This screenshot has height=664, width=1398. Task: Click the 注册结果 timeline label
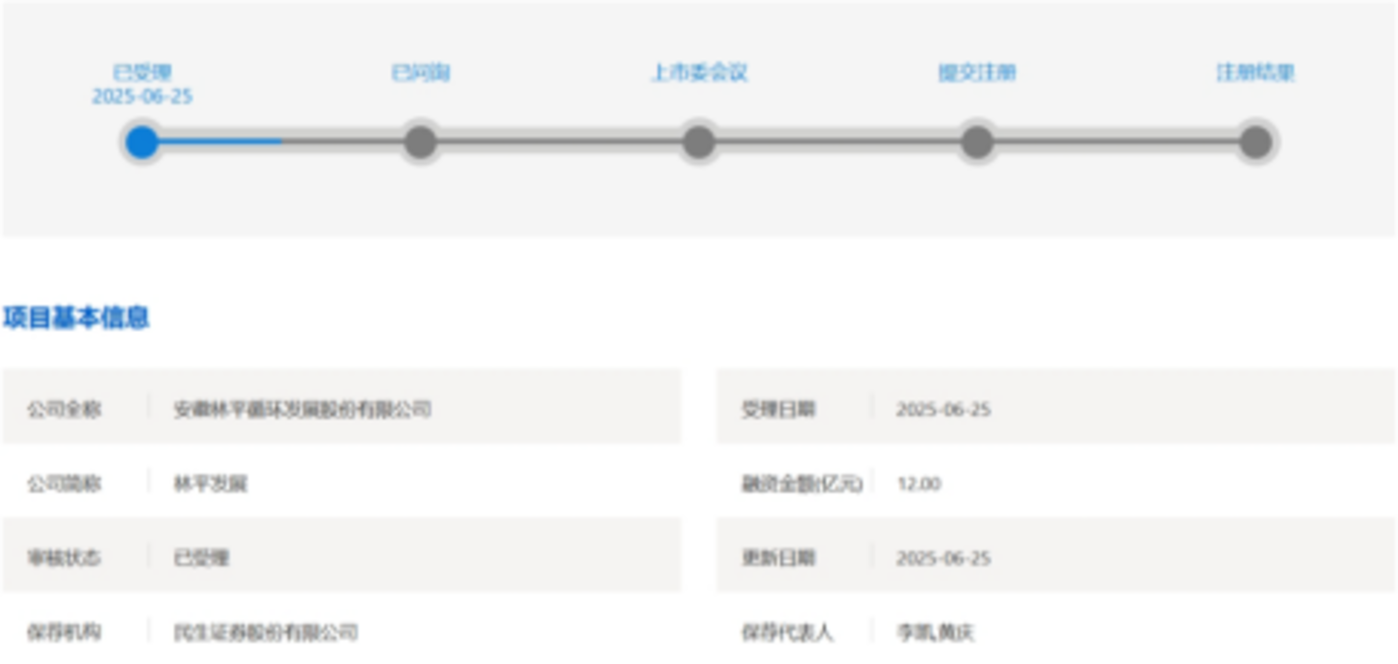click(1256, 72)
